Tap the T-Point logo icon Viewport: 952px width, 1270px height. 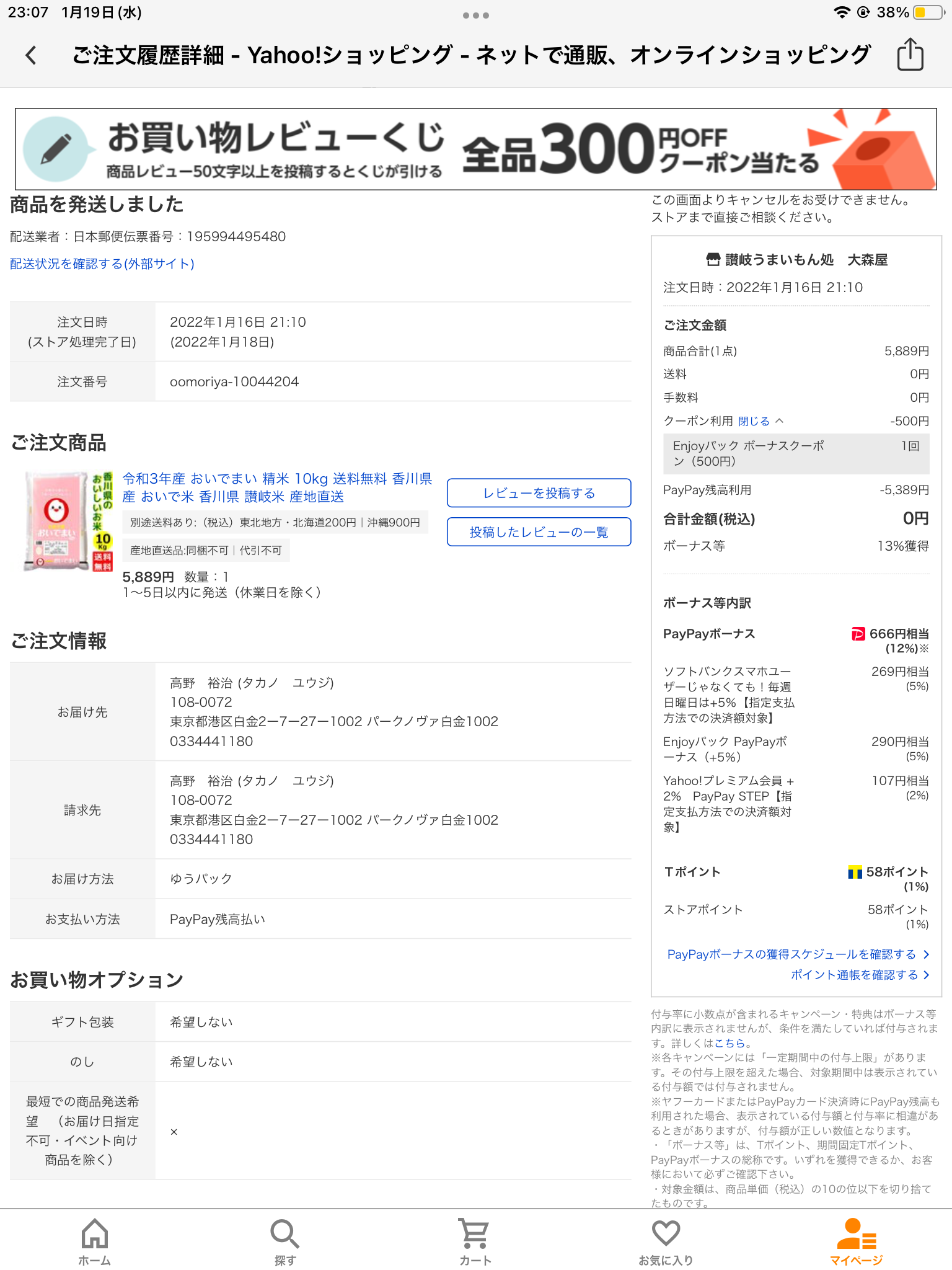[855, 873]
